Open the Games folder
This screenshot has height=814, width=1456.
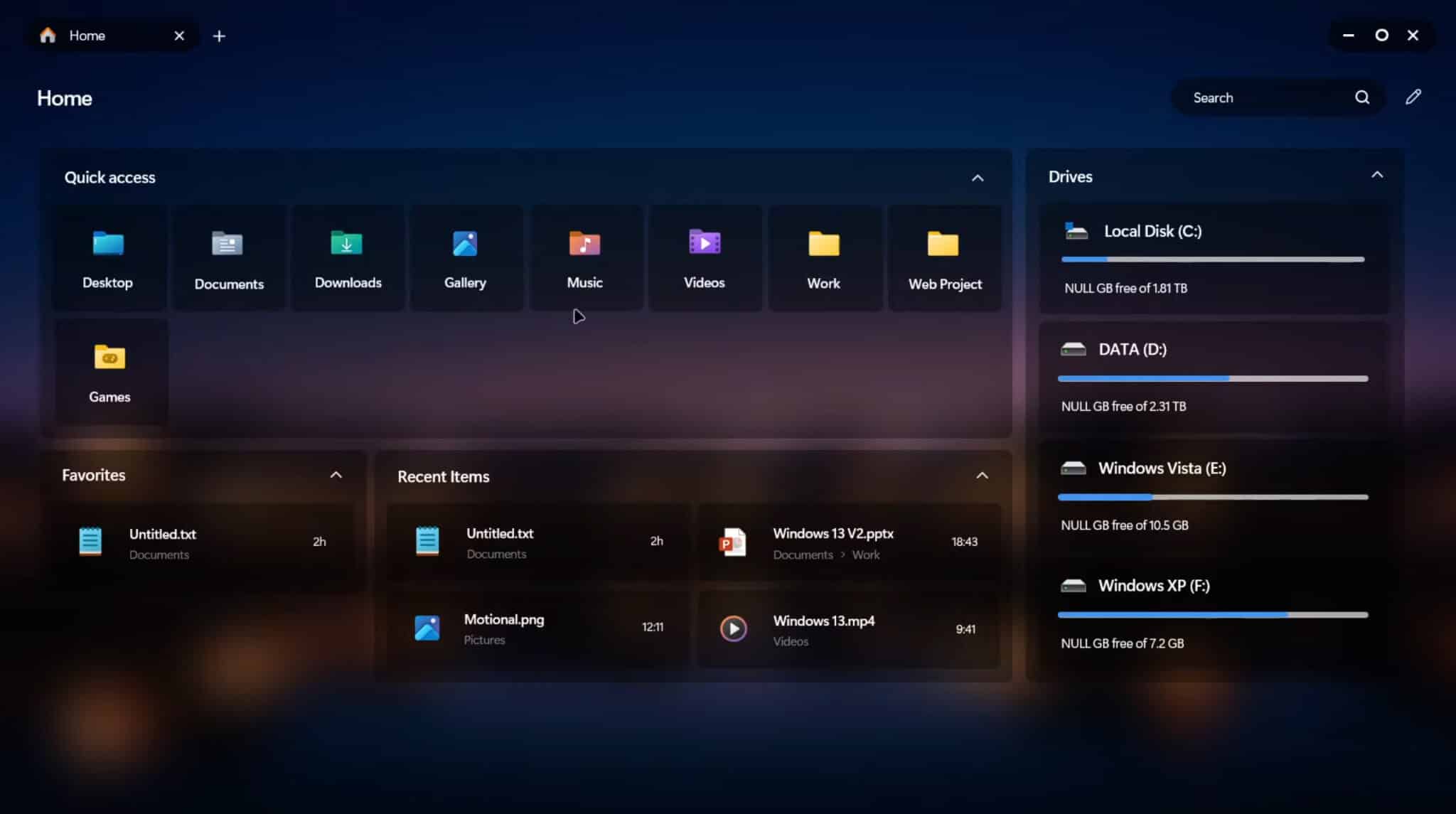click(109, 371)
